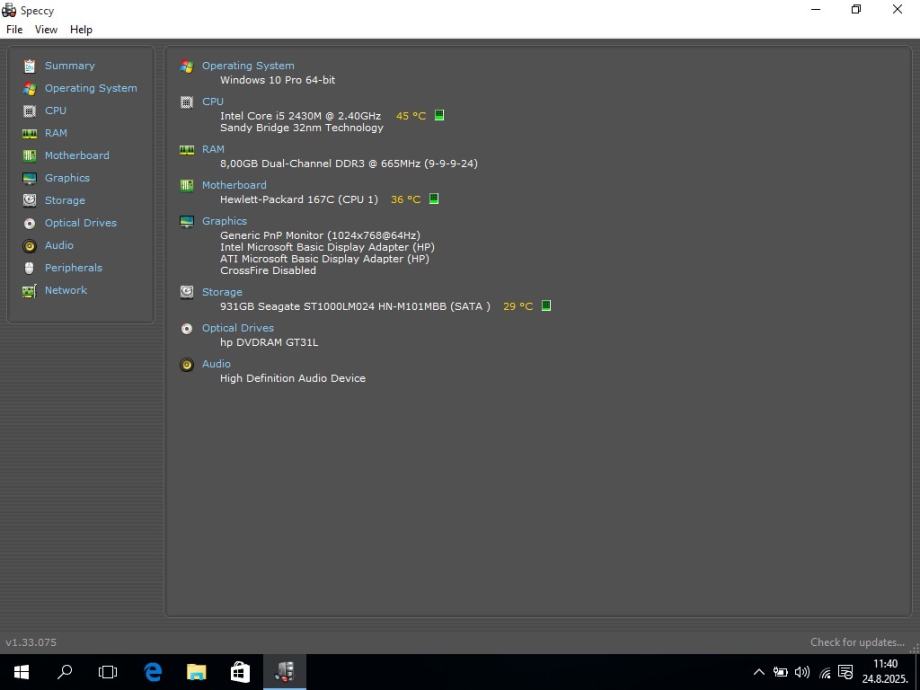Open the RAM heading link in main panel
This screenshot has width=920, height=690.
click(213, 149)
